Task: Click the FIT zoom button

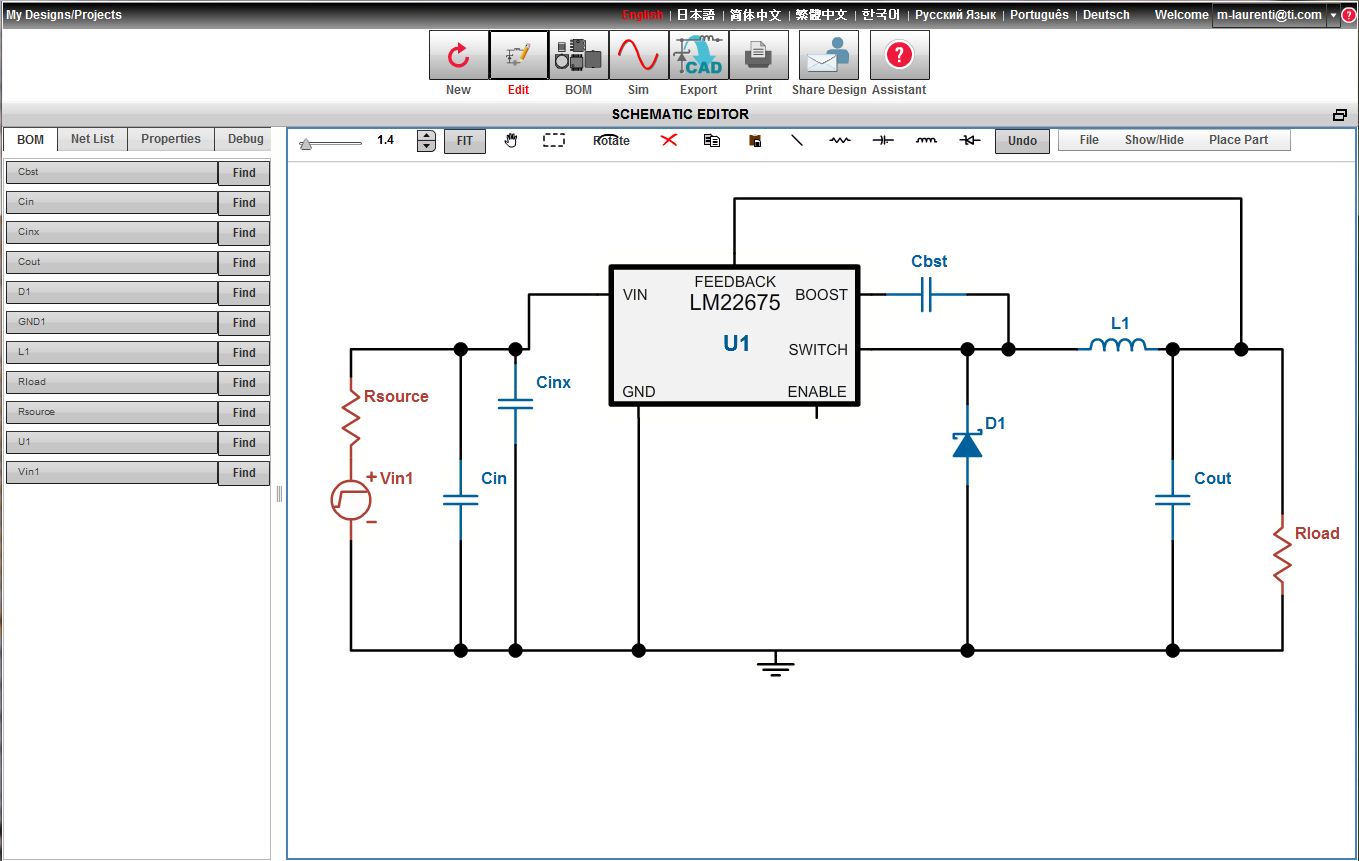Action: (x=465, y=141)
